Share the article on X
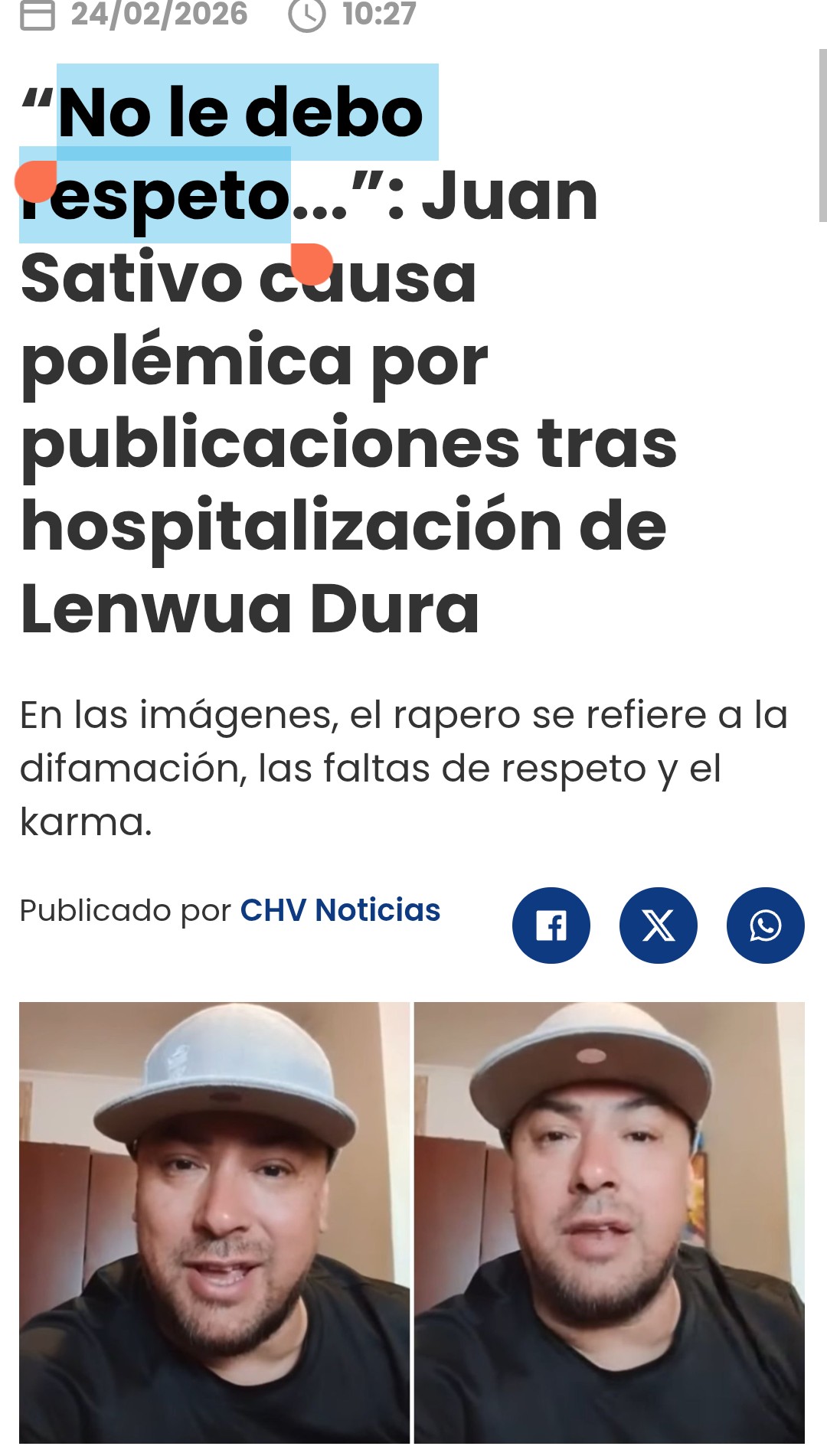827x1456 pixels. [659, 926]
